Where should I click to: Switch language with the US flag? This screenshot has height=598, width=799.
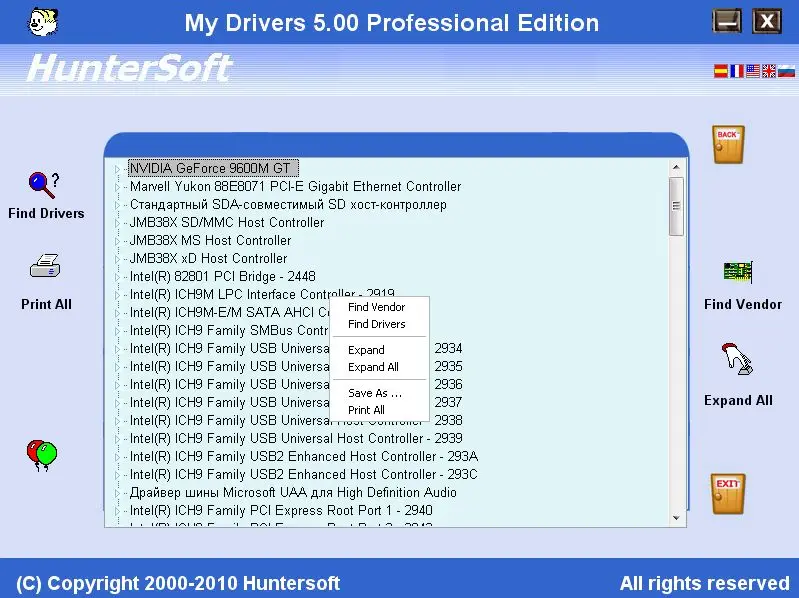[753, 71]
